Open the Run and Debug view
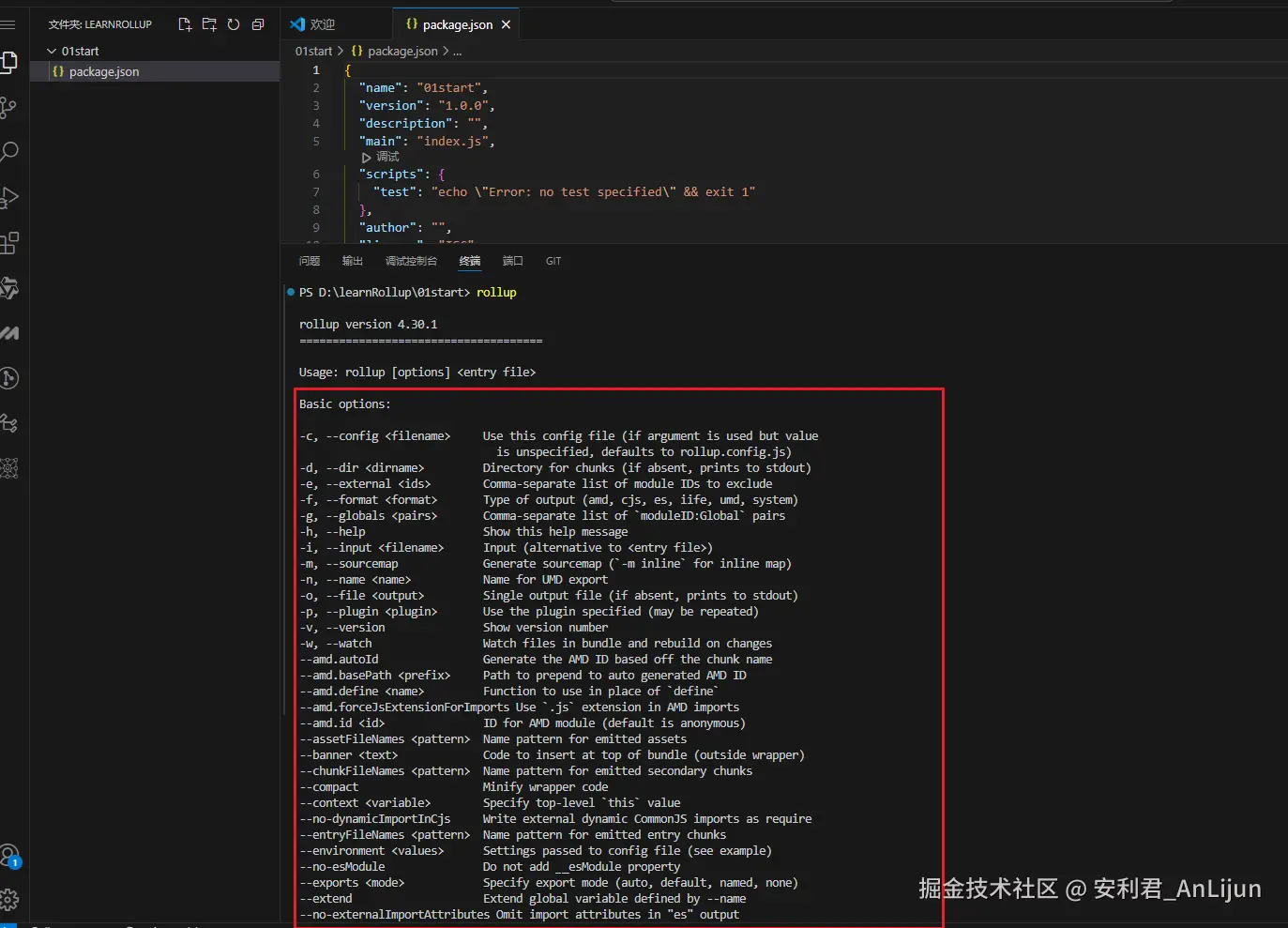Screen dimensions: 1288x928 click(x=8, y=198)
